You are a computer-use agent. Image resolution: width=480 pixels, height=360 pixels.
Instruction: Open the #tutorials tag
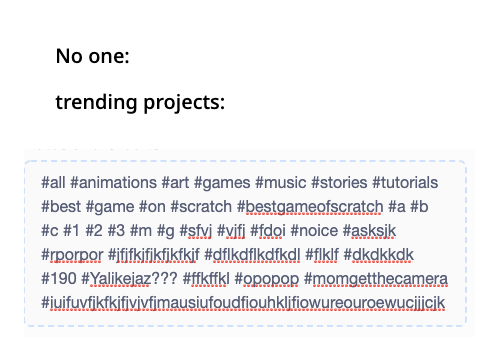click(x=405, y=183)
